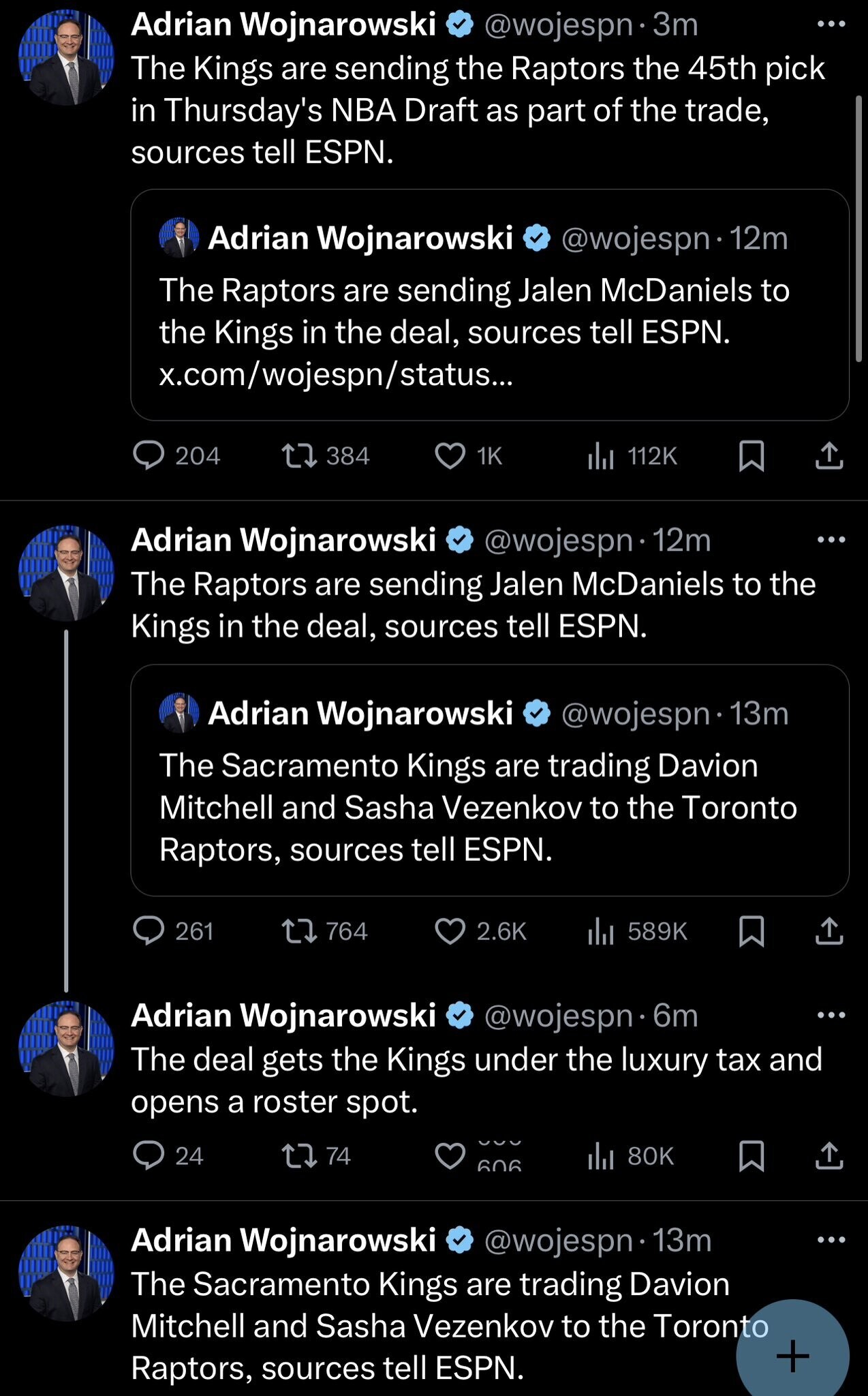Share the 45th pick tweet
The width and height of the screenshot is (868, 1396).
pos(829,456)
